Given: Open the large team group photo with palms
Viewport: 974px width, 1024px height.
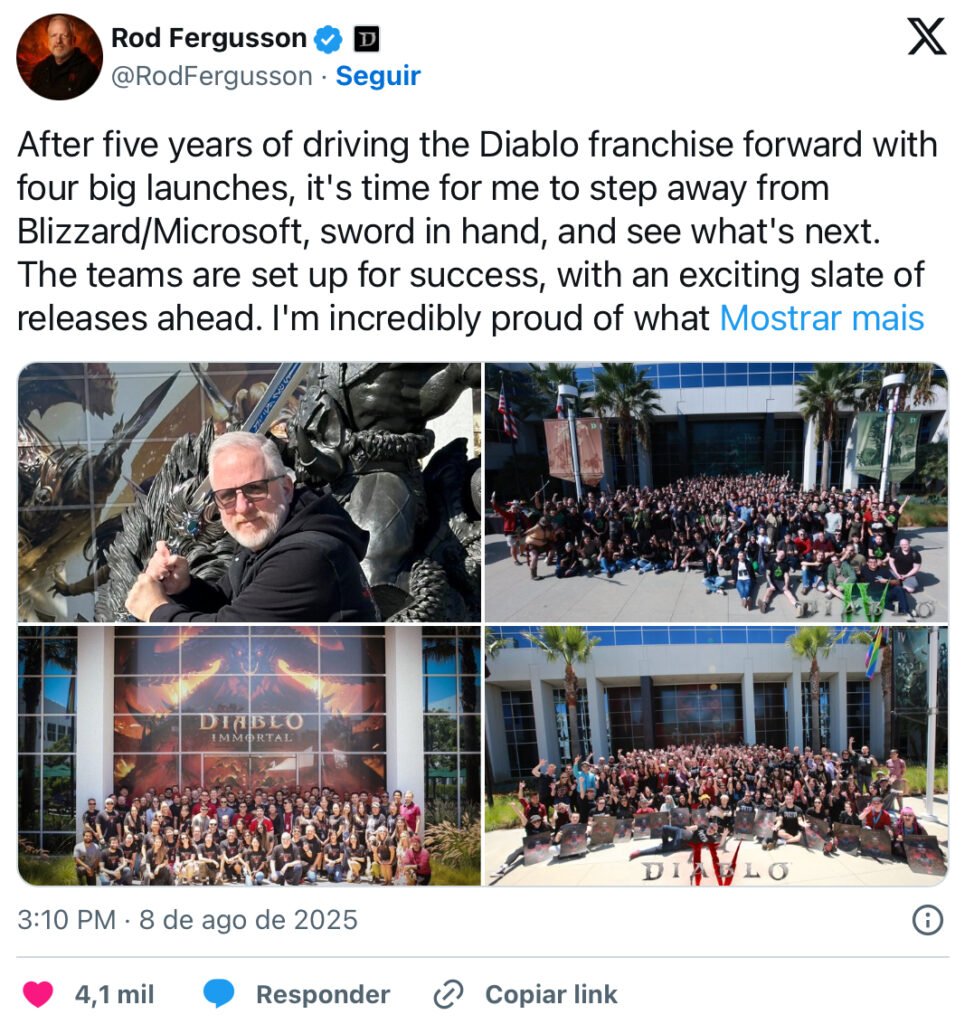Looking at the screenshot, I should (716, 492).
